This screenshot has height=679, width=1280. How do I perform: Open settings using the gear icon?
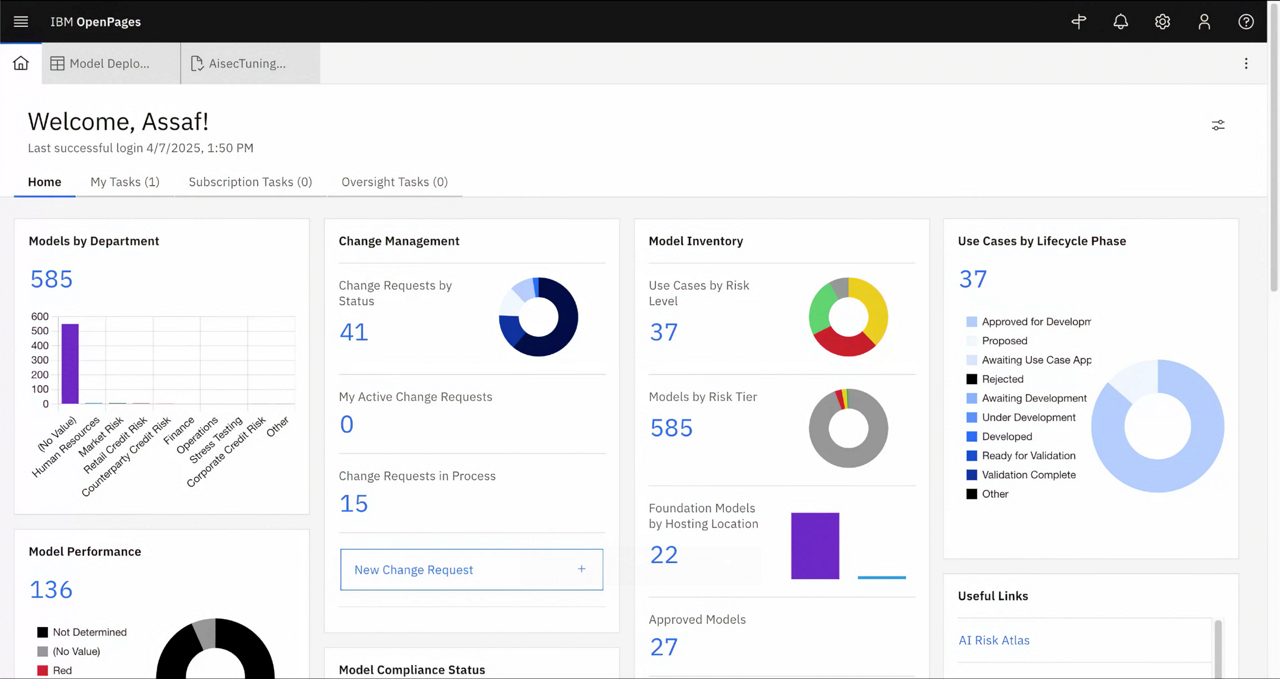[1162, 21]
